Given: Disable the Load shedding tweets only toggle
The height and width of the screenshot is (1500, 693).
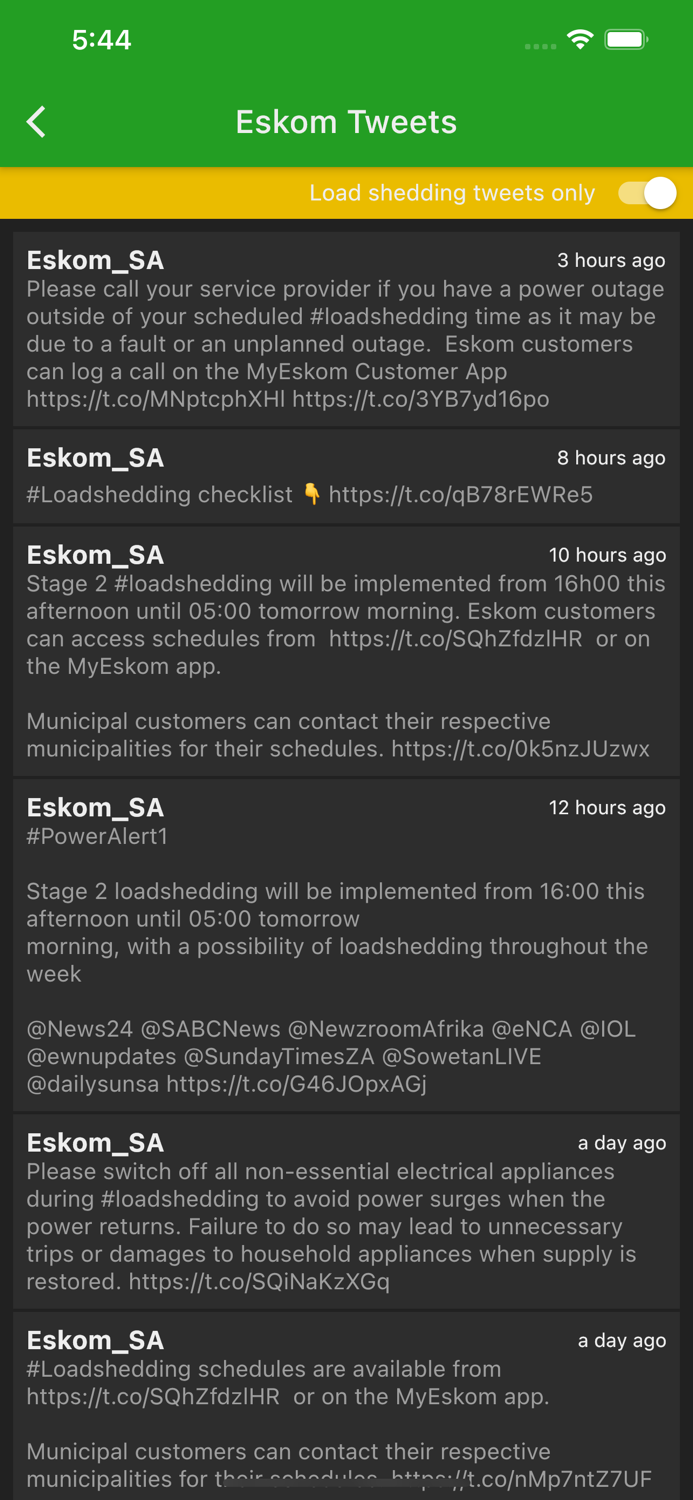Looking at the screenshot, I should tap(645, 192).
